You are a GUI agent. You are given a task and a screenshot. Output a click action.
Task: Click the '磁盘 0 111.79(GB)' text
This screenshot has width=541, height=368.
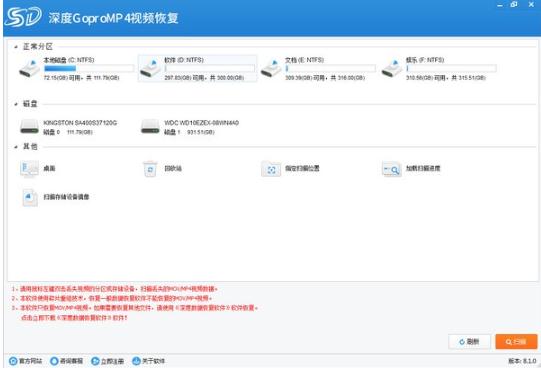pyautogui.click(x=68, y=132)
